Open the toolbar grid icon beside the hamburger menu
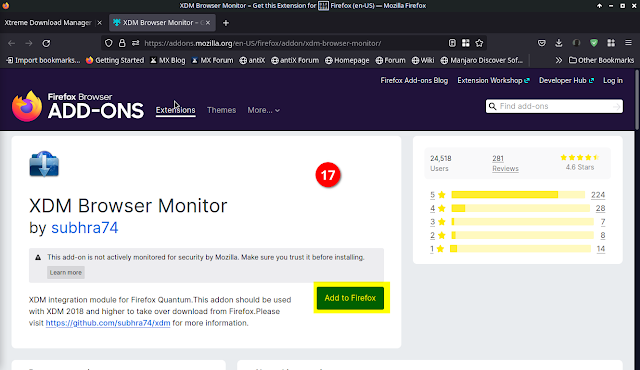The height and width of the screenshot is (370, 640). click(611, 43)
